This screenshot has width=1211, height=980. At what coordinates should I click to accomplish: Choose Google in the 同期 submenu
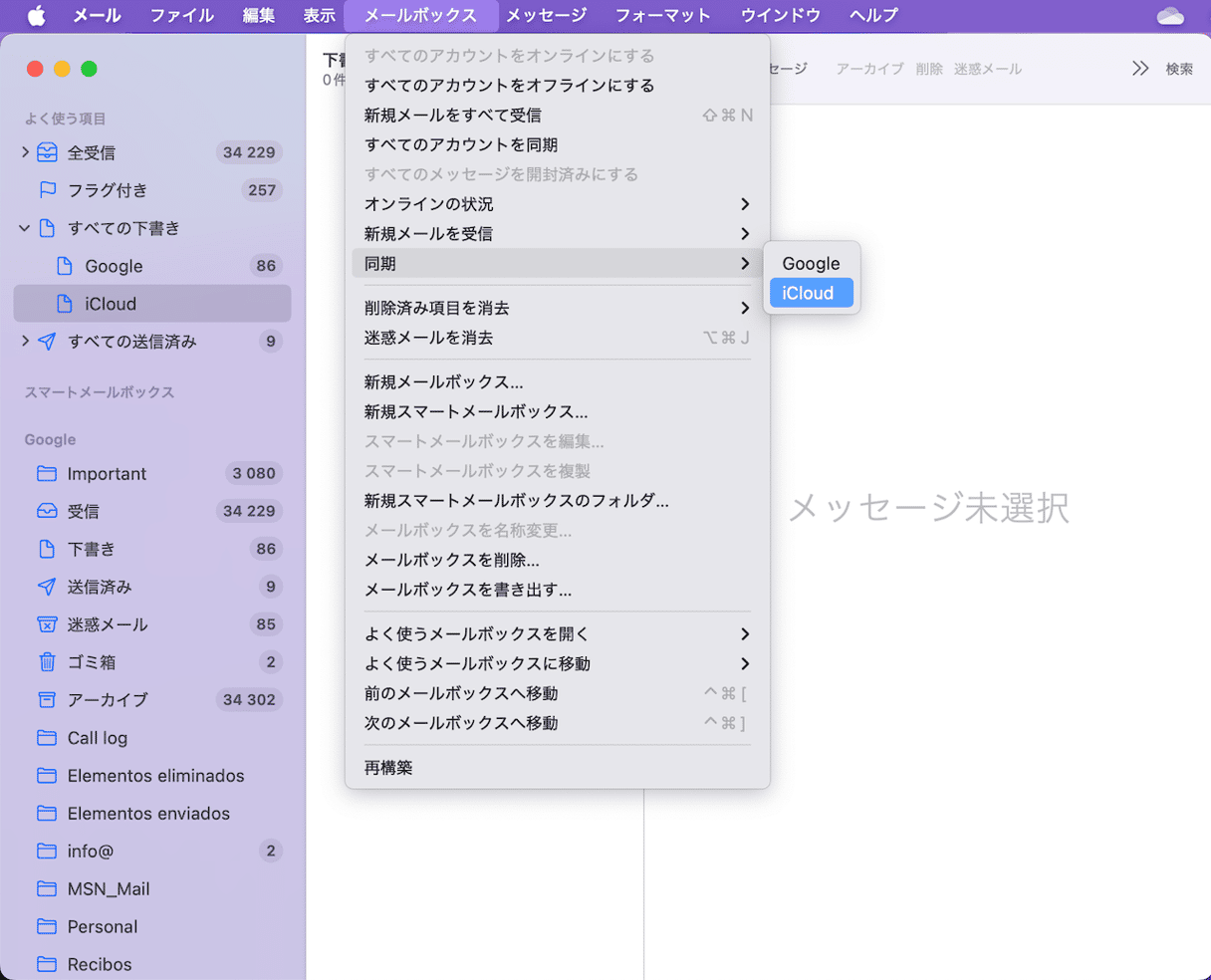tap(812, 263)
